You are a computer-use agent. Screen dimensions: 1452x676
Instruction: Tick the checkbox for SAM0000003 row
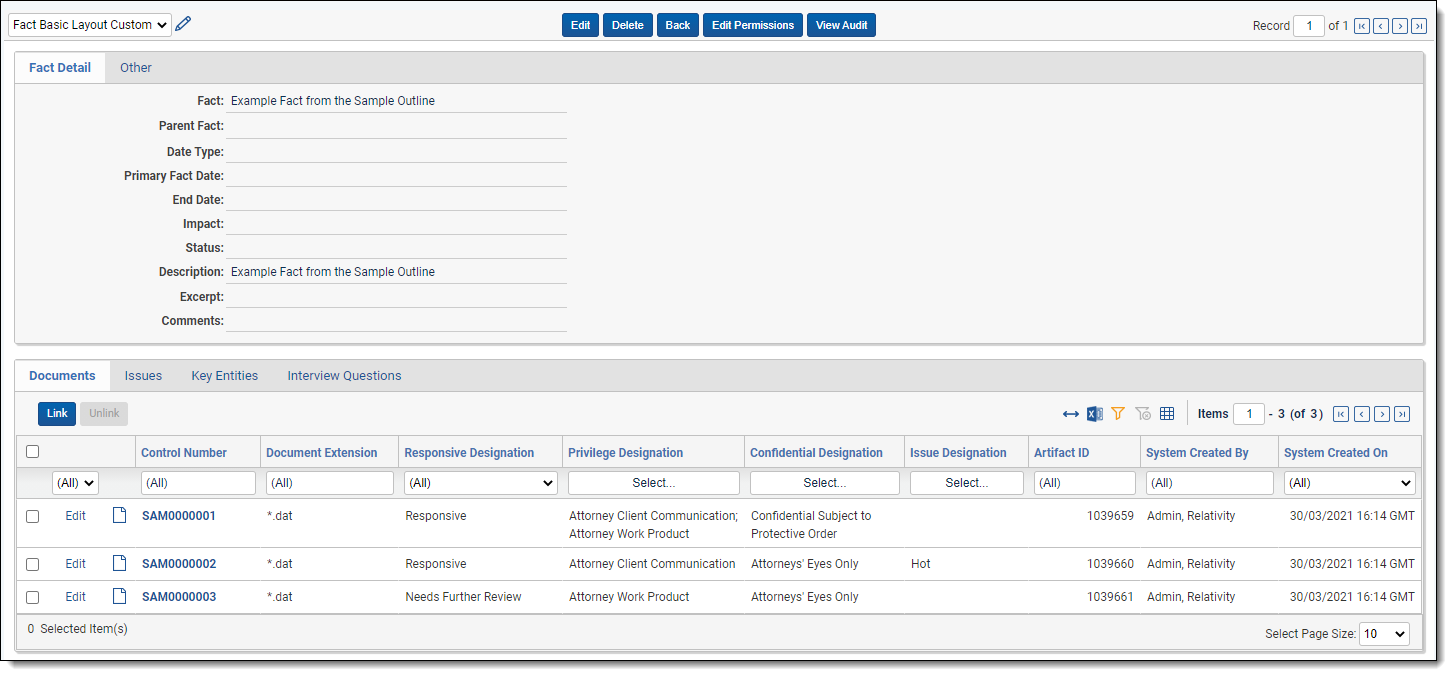coord(33,597)
